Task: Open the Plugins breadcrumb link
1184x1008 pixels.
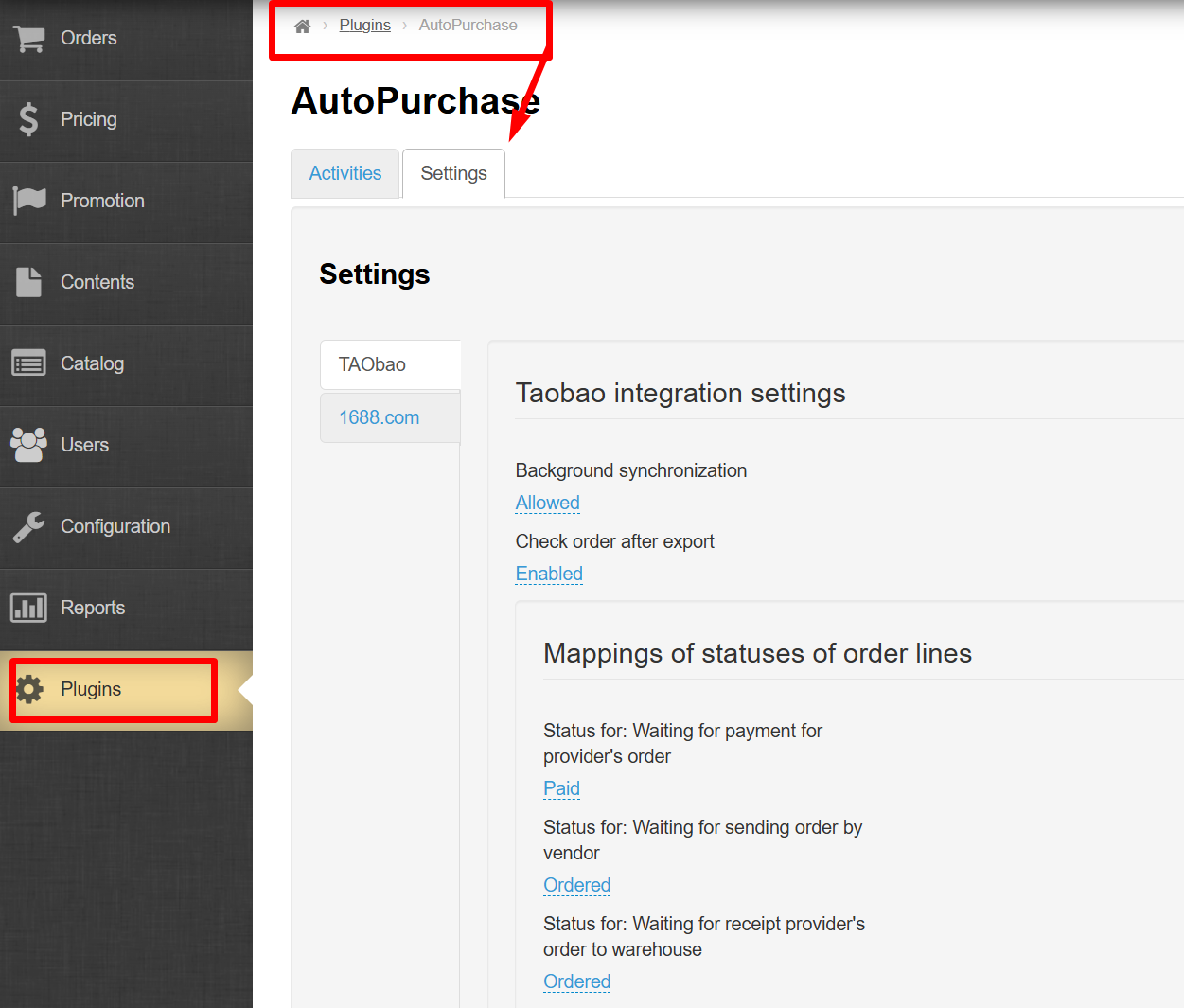Action: (364, 26)
